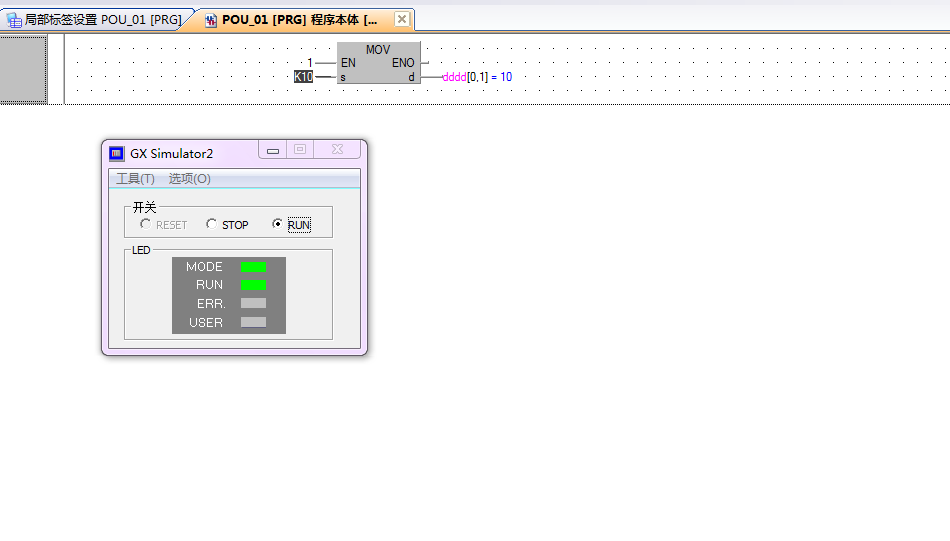Viewport: 950px width, 541px height.
Task: Click the green MODE LED indicator
Action: point(253,267)
